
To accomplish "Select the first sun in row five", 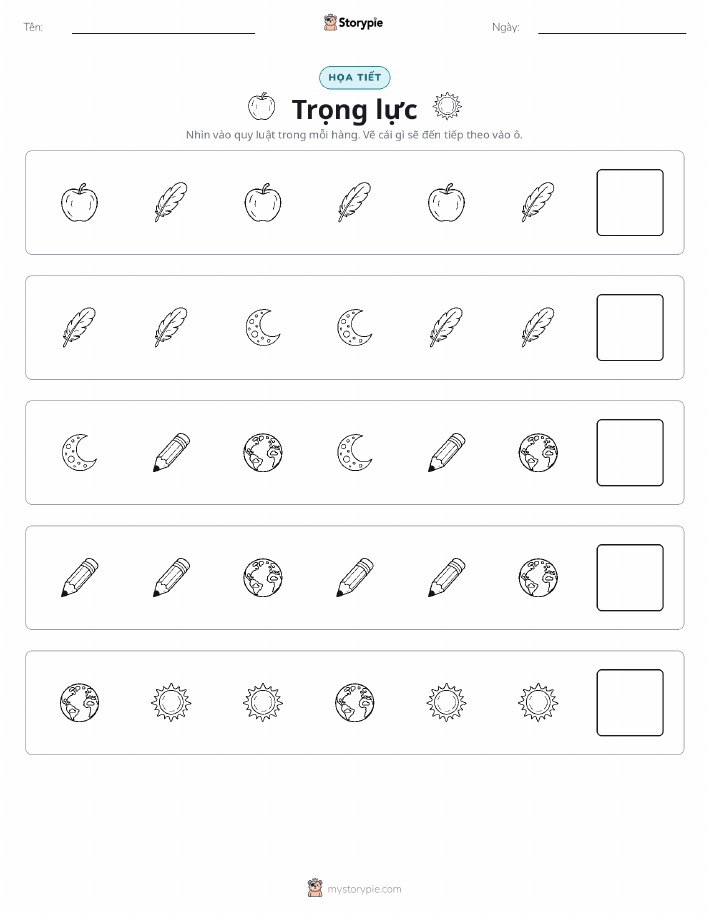I will click(x=171, y=702).
